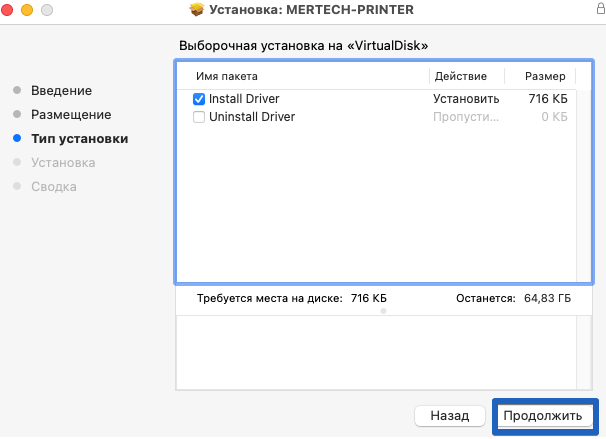Tick the Uninstall Driver checkbox

tap(199, 117)
